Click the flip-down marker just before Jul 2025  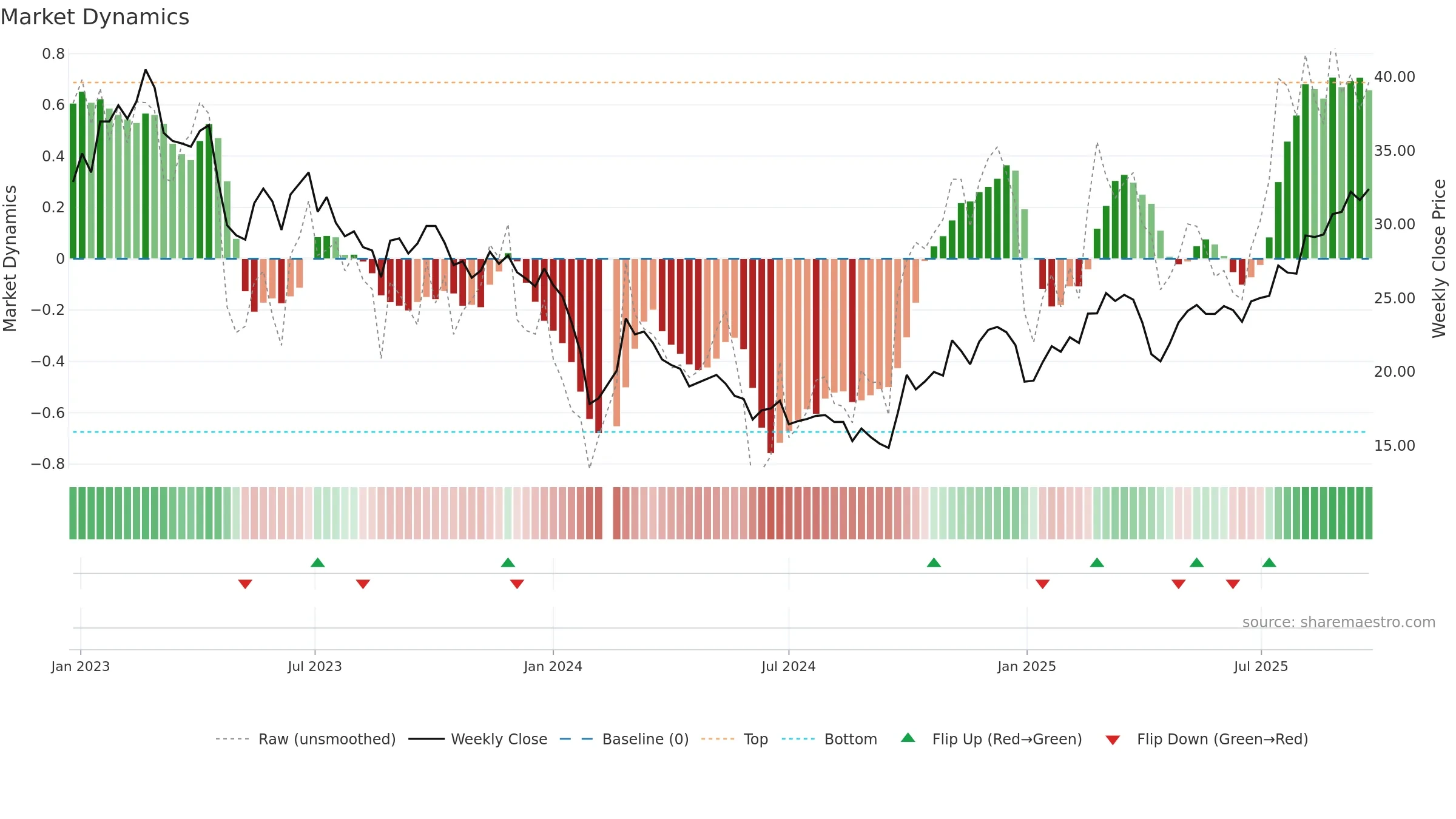pyautogui.click(x=1233, y=584)
